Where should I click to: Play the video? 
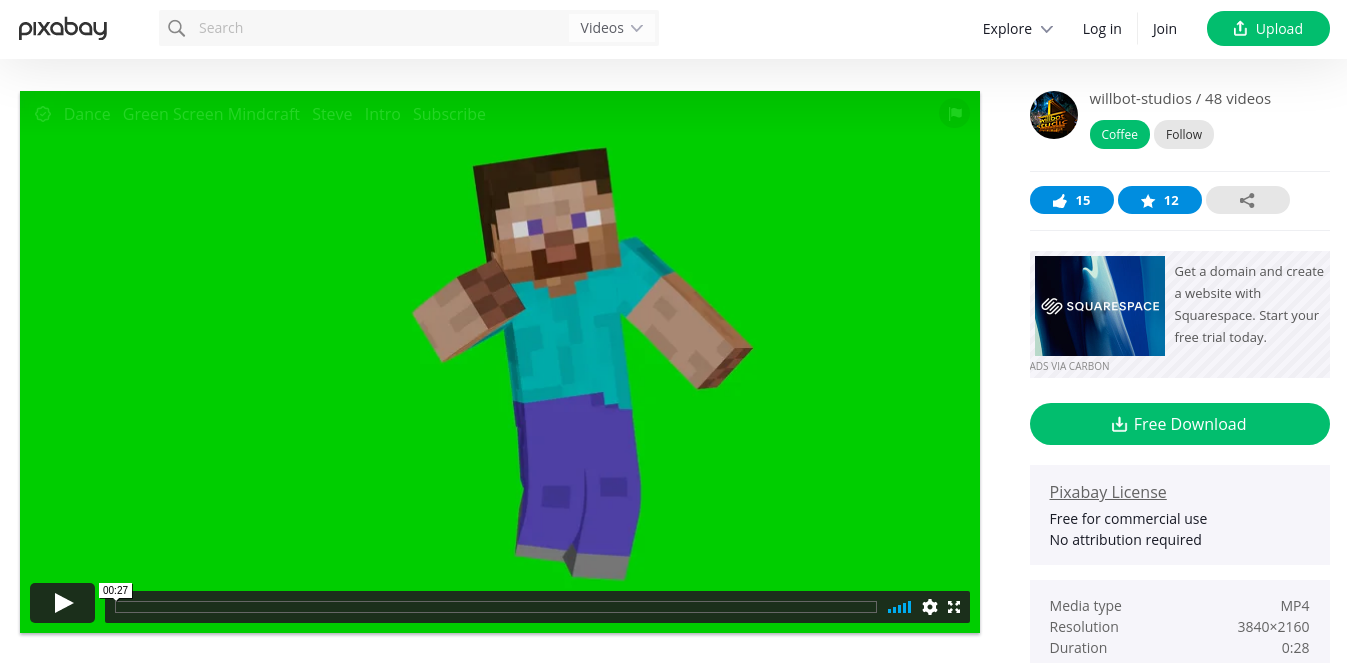tap(62, 603)
